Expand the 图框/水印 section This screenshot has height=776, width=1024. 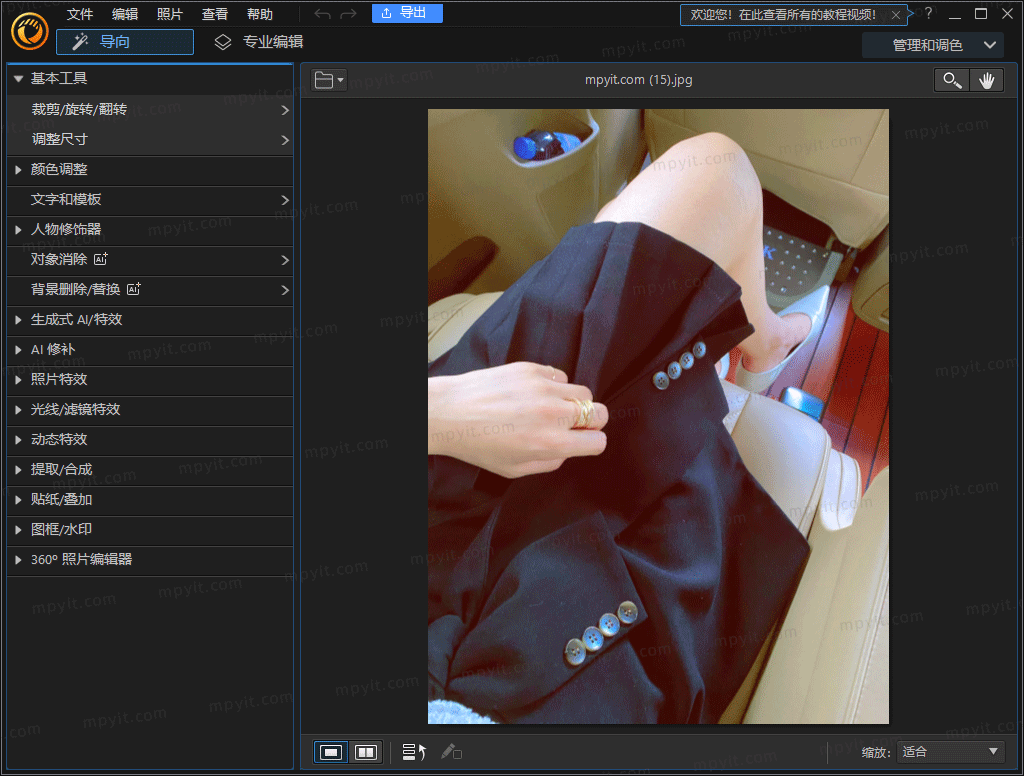150,530
